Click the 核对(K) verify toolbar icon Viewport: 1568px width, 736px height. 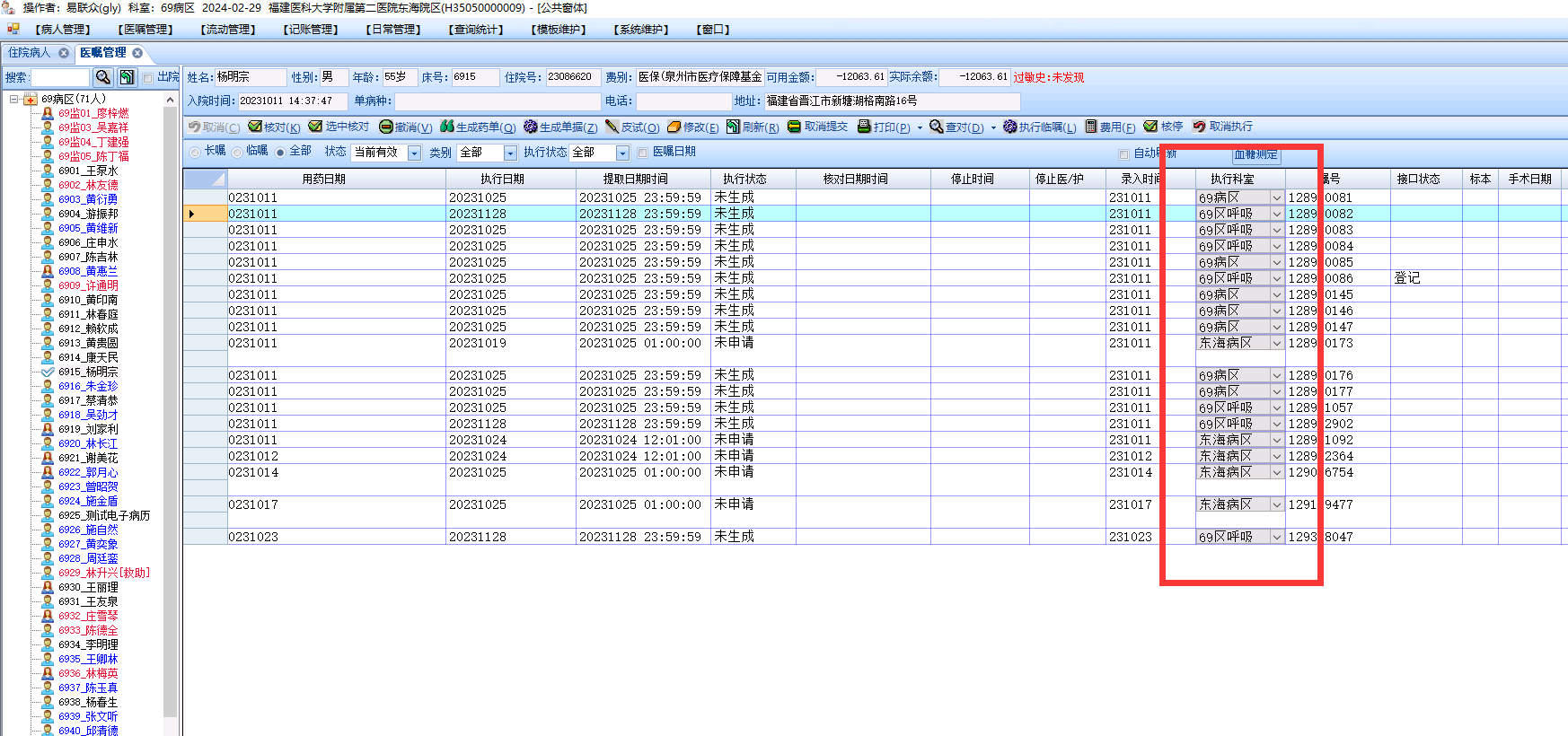click(x=255, y=127)
